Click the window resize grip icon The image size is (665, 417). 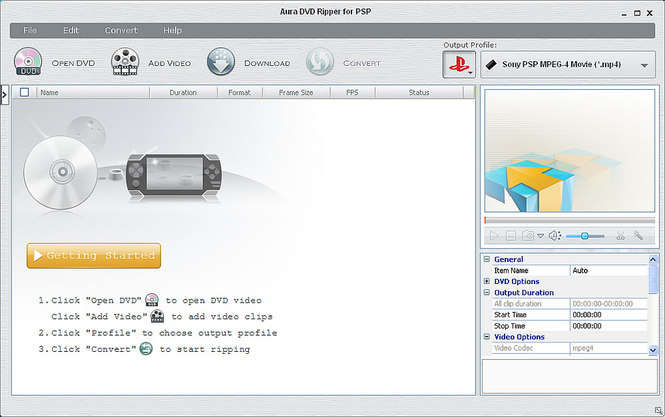point(658,410)
